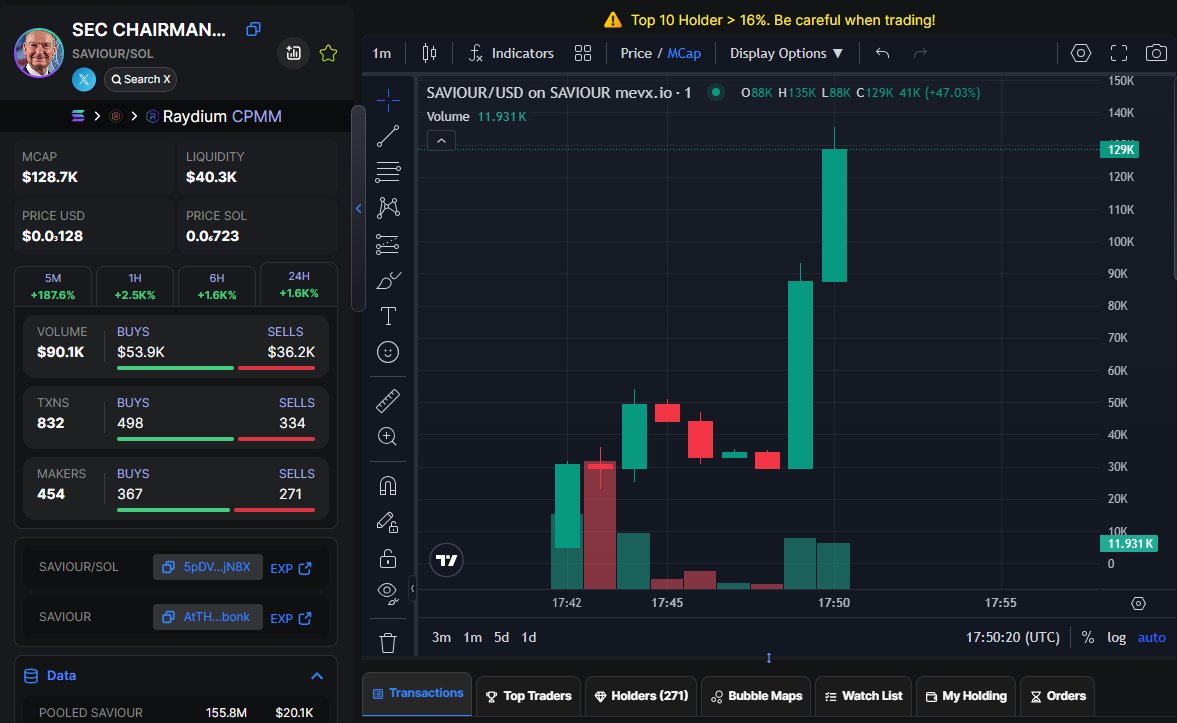Image resolution: width=1177 pixels, height=723 pixels.
Task: Open the chart-with-calendar icon button
Action: tap(293, 53)
